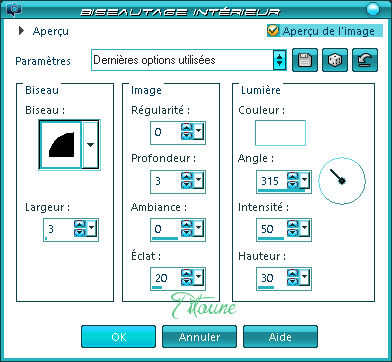Randomize parameters with the dice icon

335,60
